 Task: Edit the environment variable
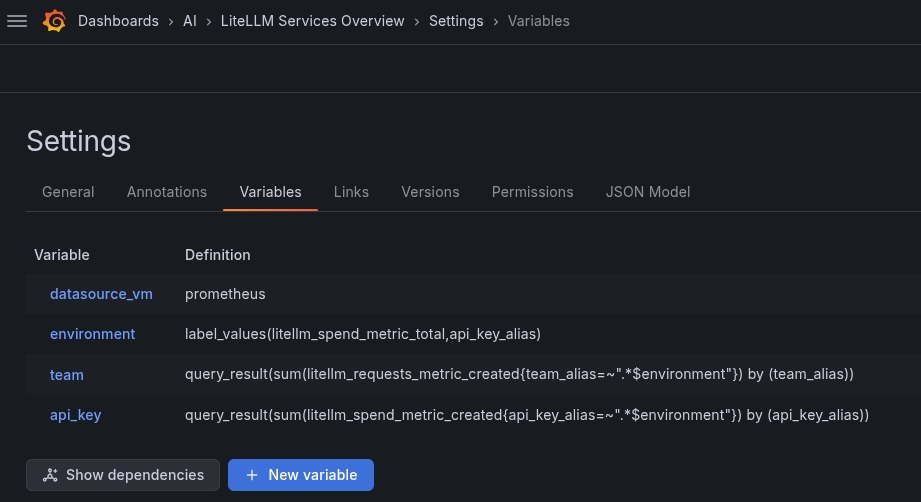coord(92,334)
